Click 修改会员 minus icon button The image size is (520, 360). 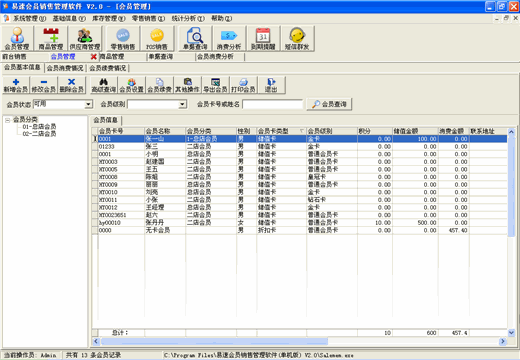[44, 85]
